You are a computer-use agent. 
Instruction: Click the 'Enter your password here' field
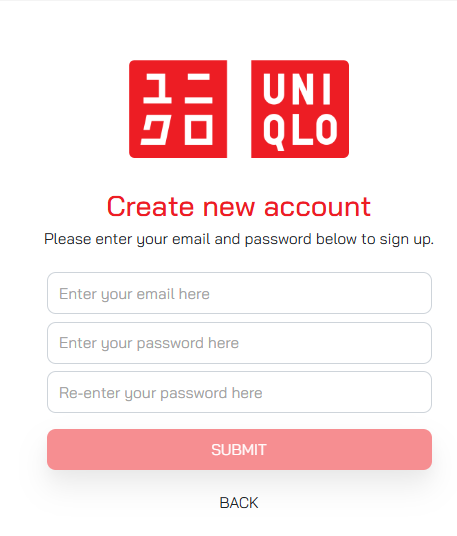[239, 343]
